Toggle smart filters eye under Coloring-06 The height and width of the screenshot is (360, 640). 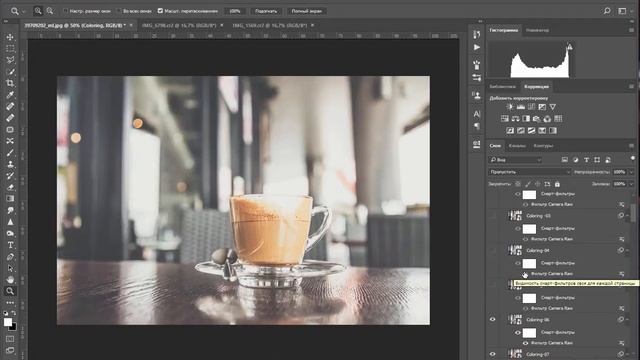pyautogui.click(x=518, y=333)
